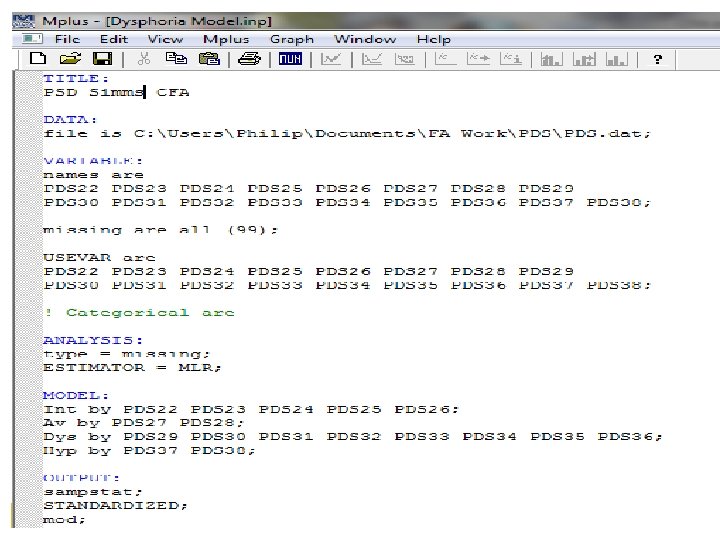Click the curve with right arrow icon
Screen dimensions: 720x540
(x=478, y=59)
